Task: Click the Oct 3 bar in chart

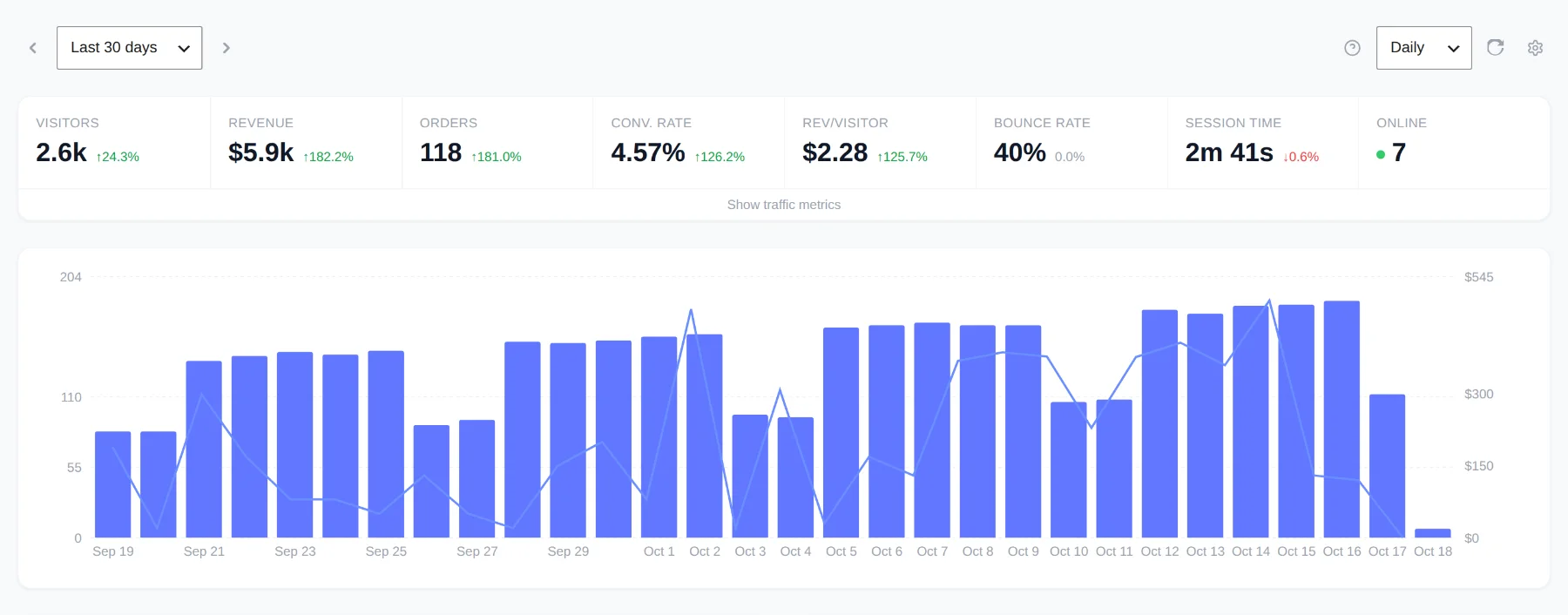Action: coord(750,476)
